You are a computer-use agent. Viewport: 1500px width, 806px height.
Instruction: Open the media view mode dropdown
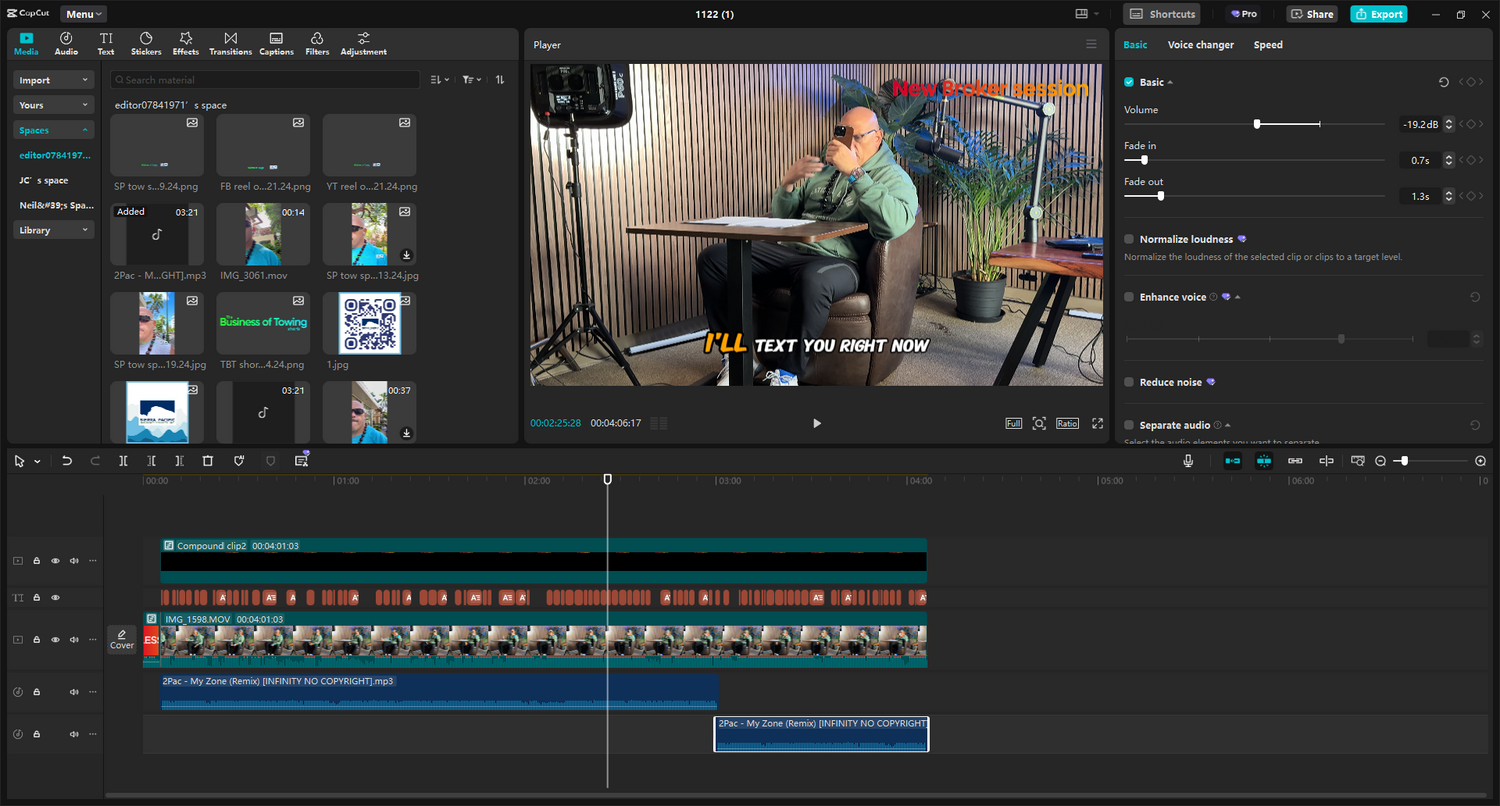(439, 80)
